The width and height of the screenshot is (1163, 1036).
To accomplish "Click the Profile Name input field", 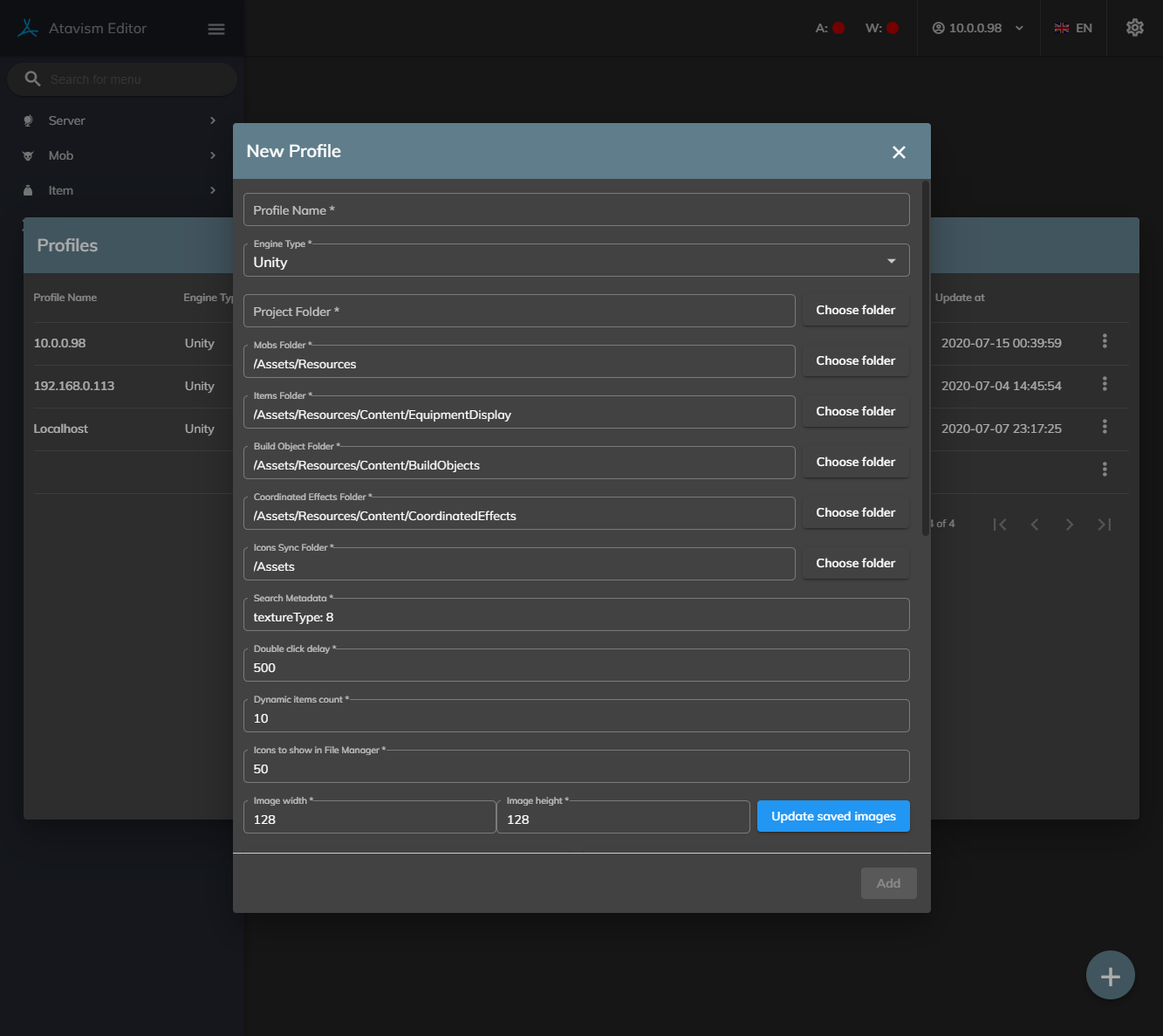I will (576, 210).
